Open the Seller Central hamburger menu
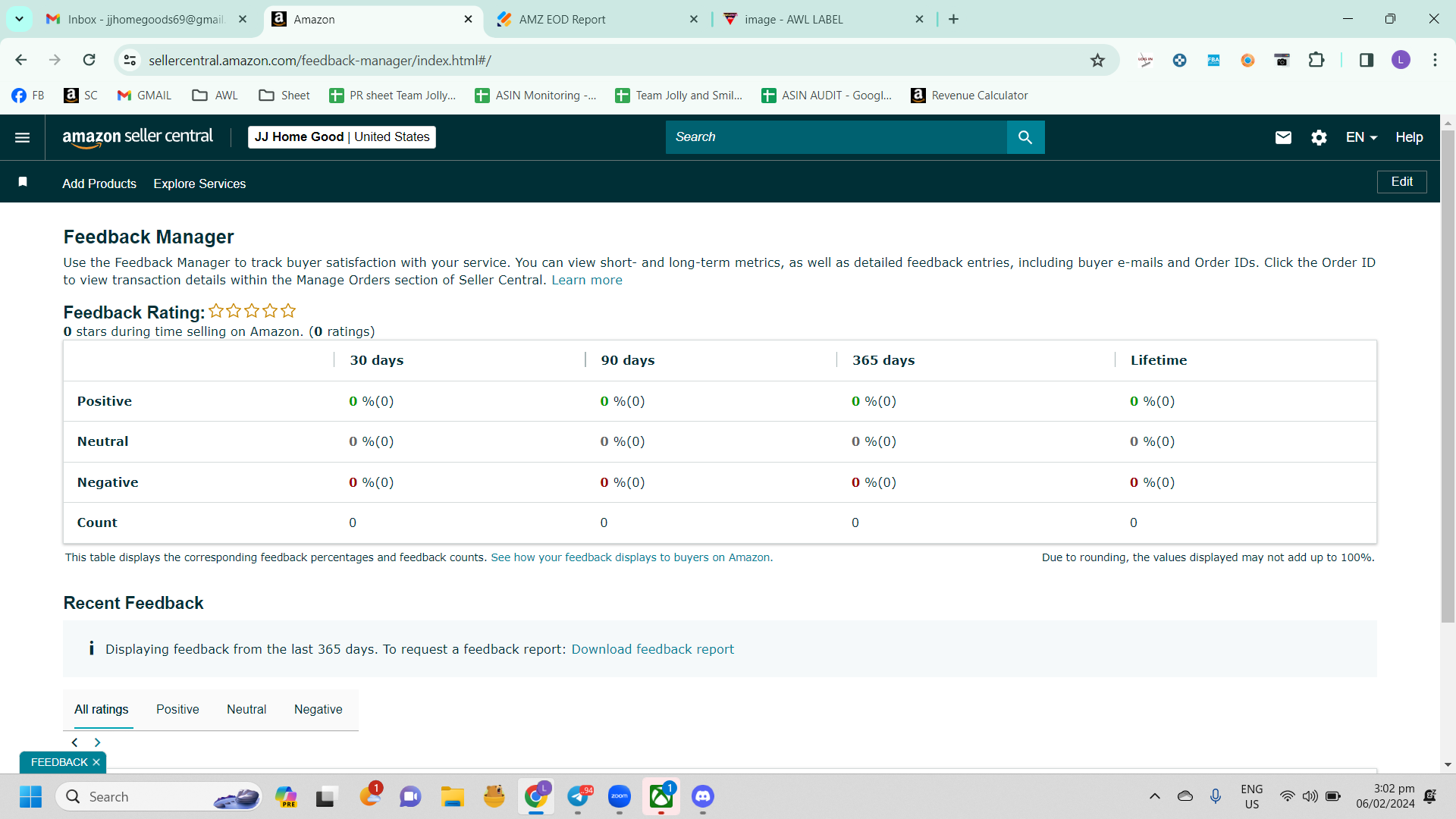This screenshot has width=1456, height=819. point(22,137)
